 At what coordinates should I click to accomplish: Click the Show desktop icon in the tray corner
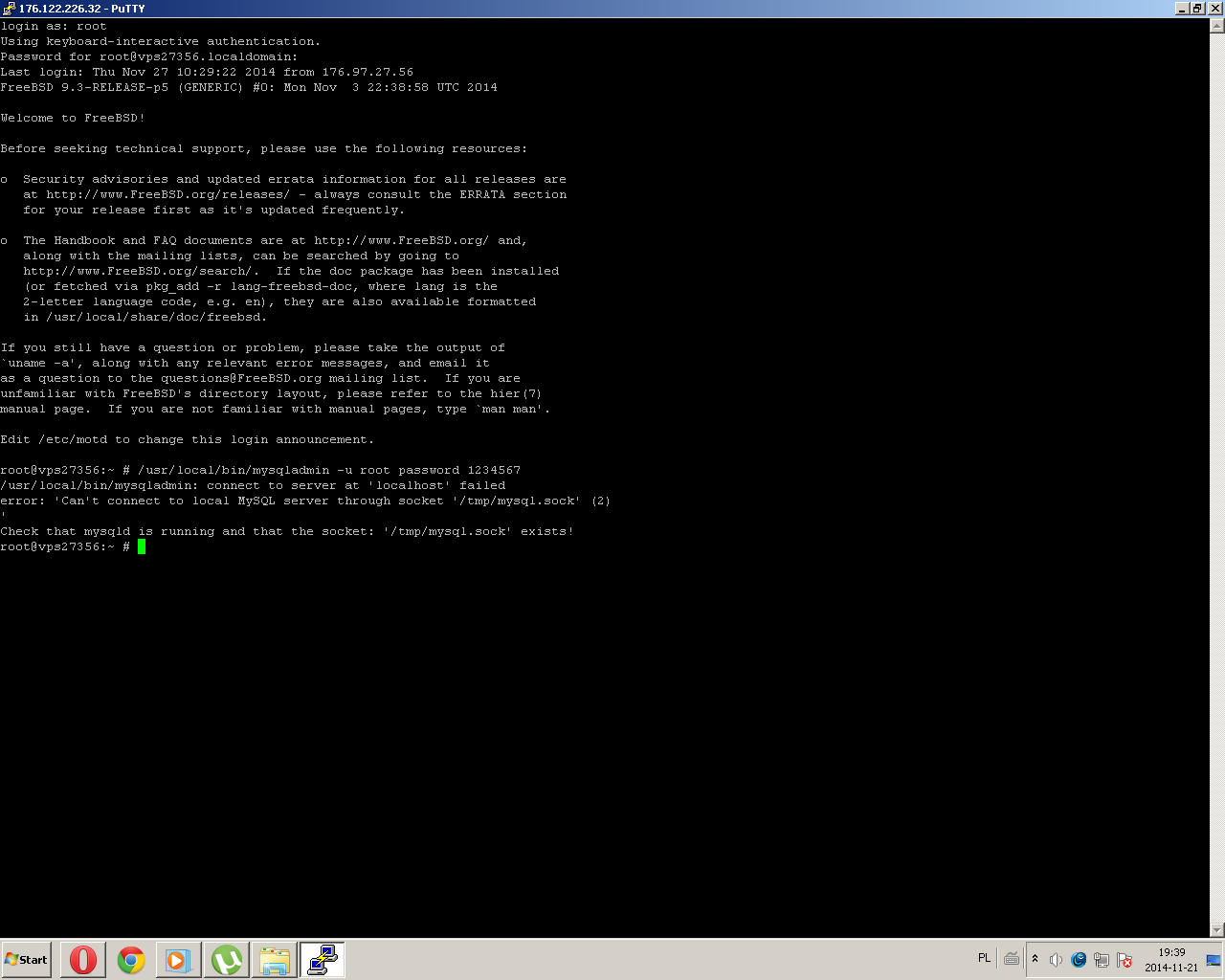[x=1214, y=960]
